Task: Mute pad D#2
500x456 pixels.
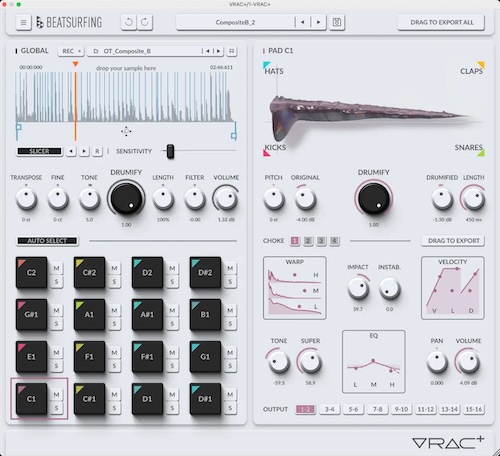Action: 230,268
